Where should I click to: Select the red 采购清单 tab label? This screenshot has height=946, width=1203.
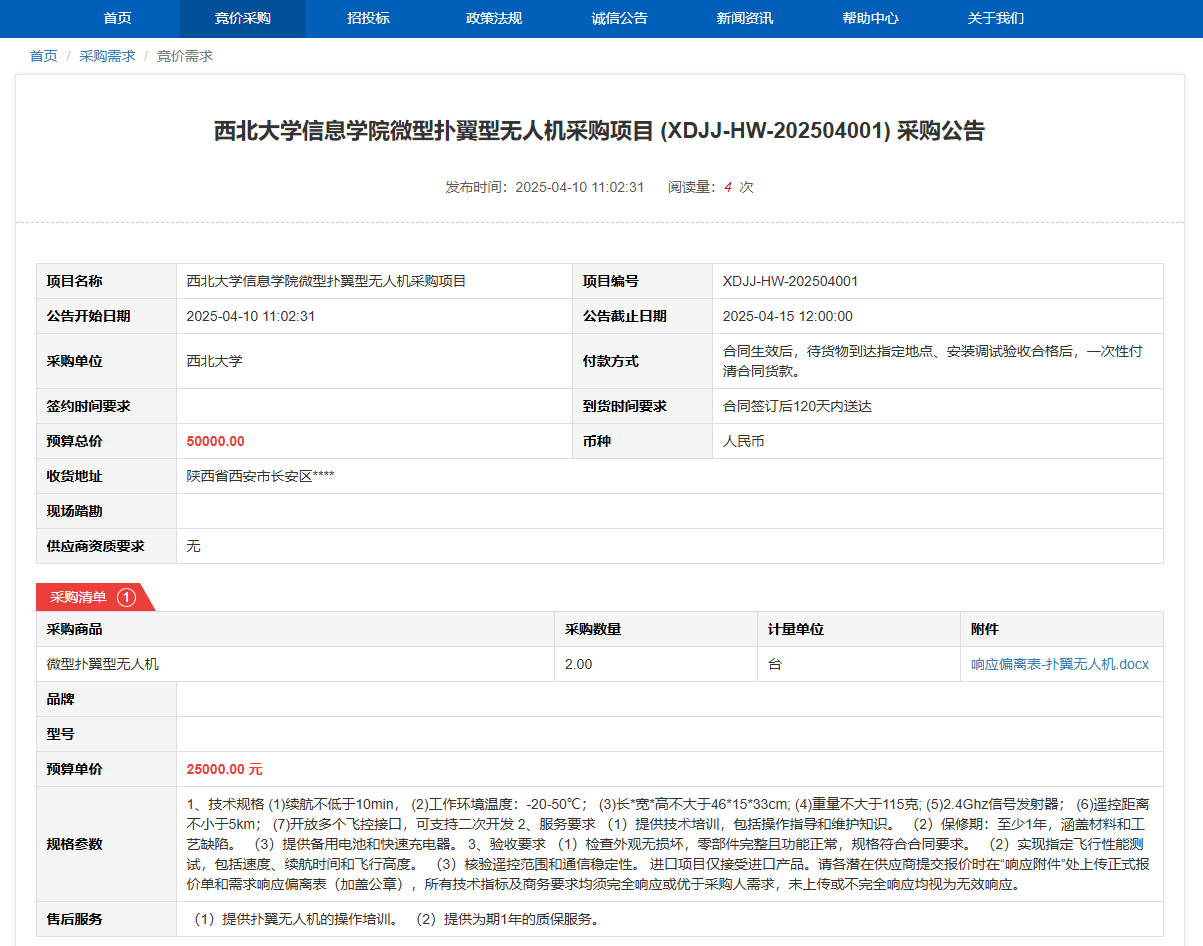79,597
